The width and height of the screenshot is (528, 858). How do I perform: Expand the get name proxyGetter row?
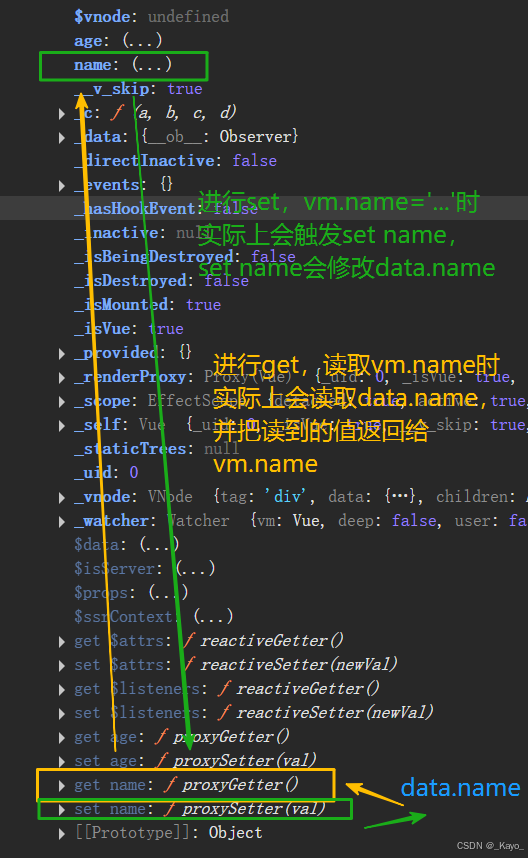click(x=62, y=786)
